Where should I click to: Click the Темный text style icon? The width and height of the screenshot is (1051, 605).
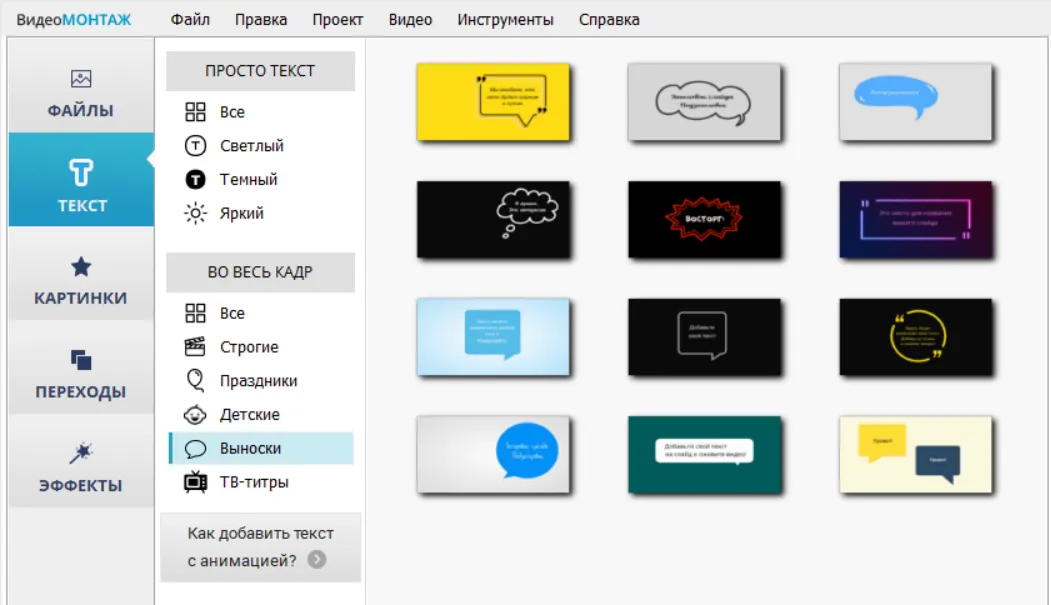click(195, 180)
